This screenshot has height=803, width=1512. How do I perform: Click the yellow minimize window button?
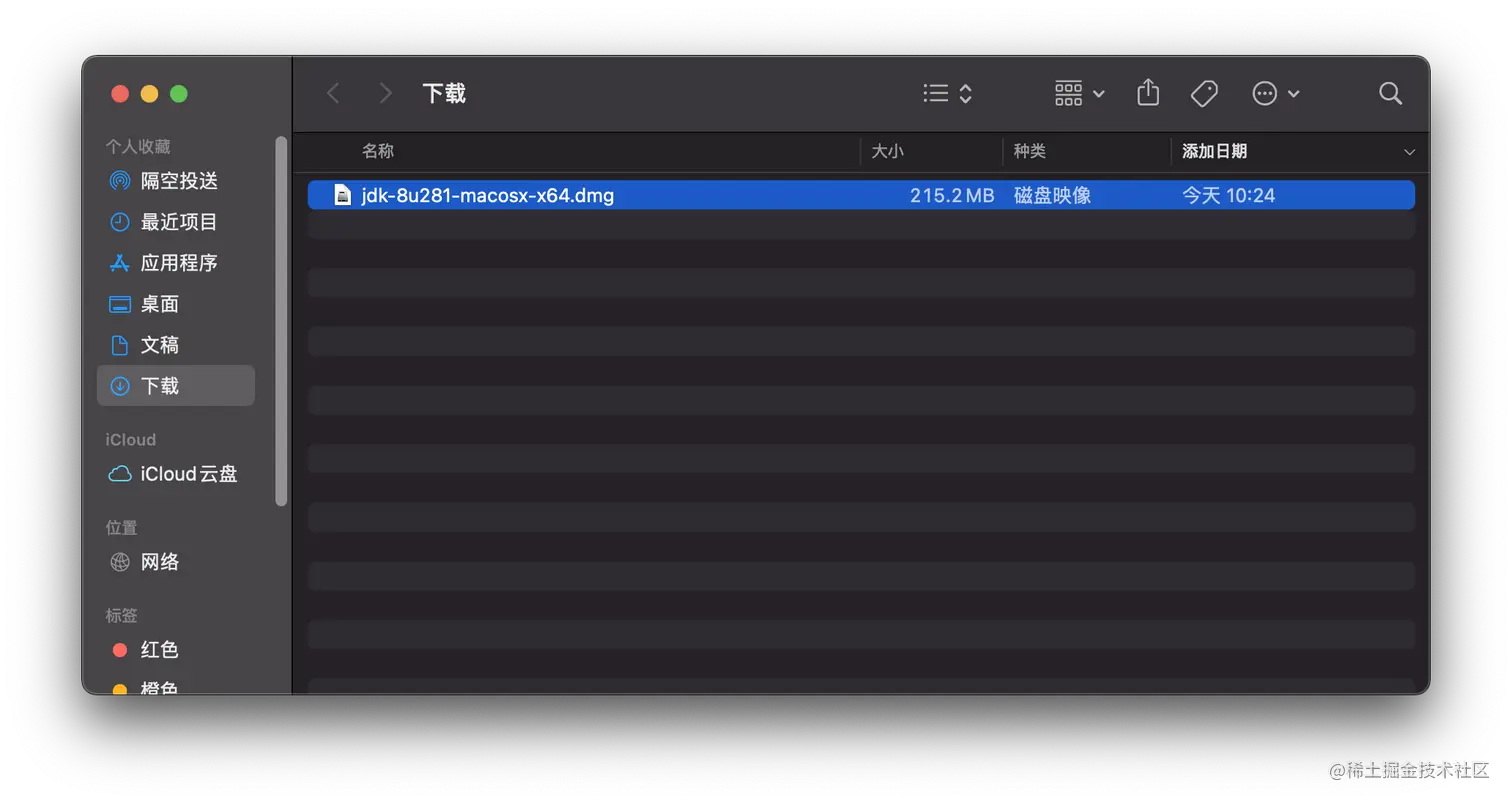149,94
